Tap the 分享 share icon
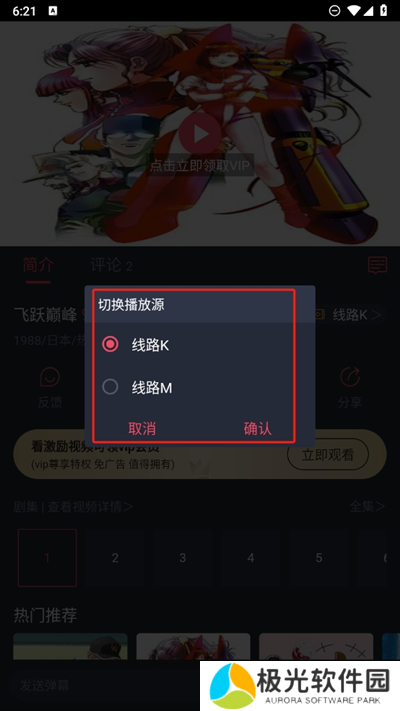The width and height of the screenshot is (400, 711). 350,377
